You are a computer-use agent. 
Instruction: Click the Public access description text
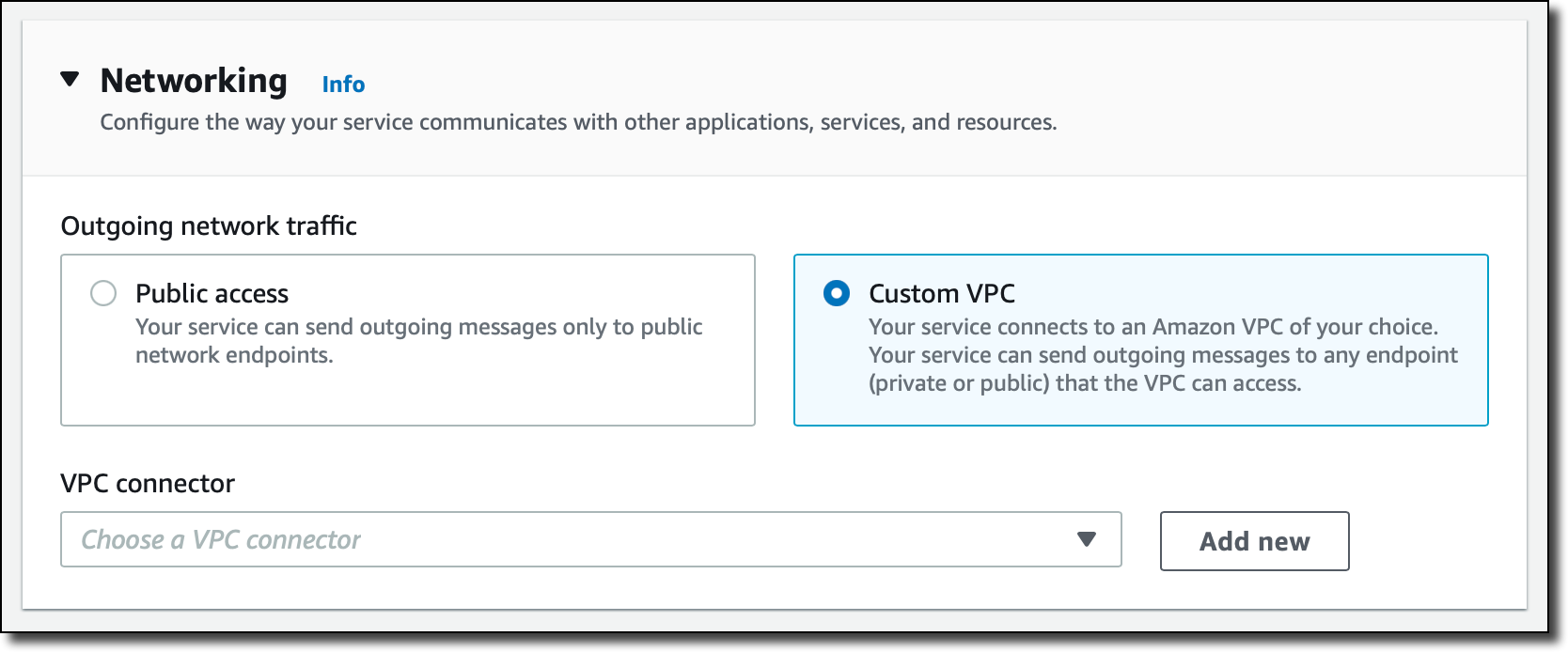pyautogui.click(x=419, y=340)
